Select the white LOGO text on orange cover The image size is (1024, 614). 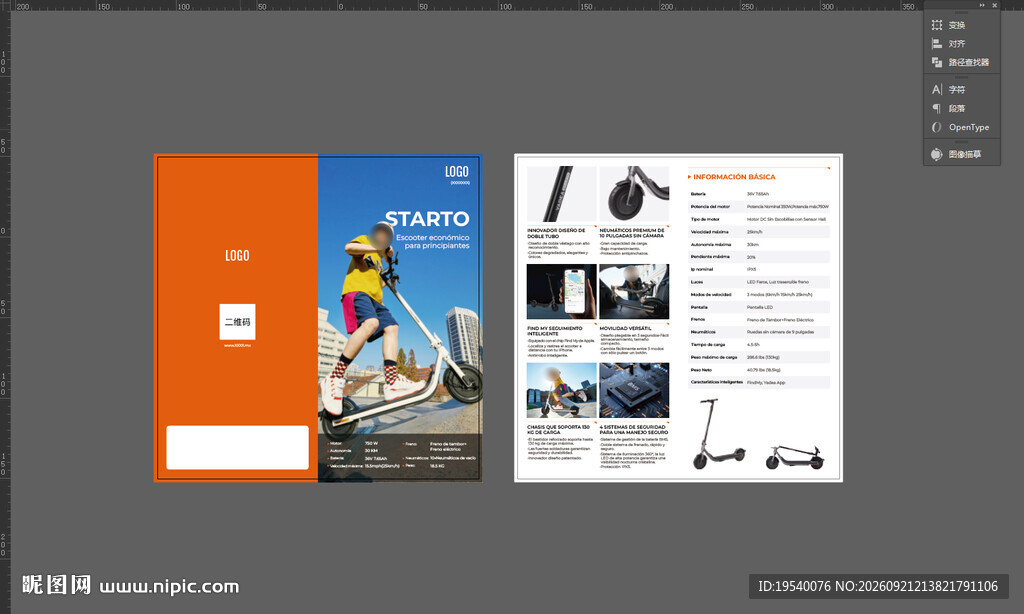coord(237,255)
